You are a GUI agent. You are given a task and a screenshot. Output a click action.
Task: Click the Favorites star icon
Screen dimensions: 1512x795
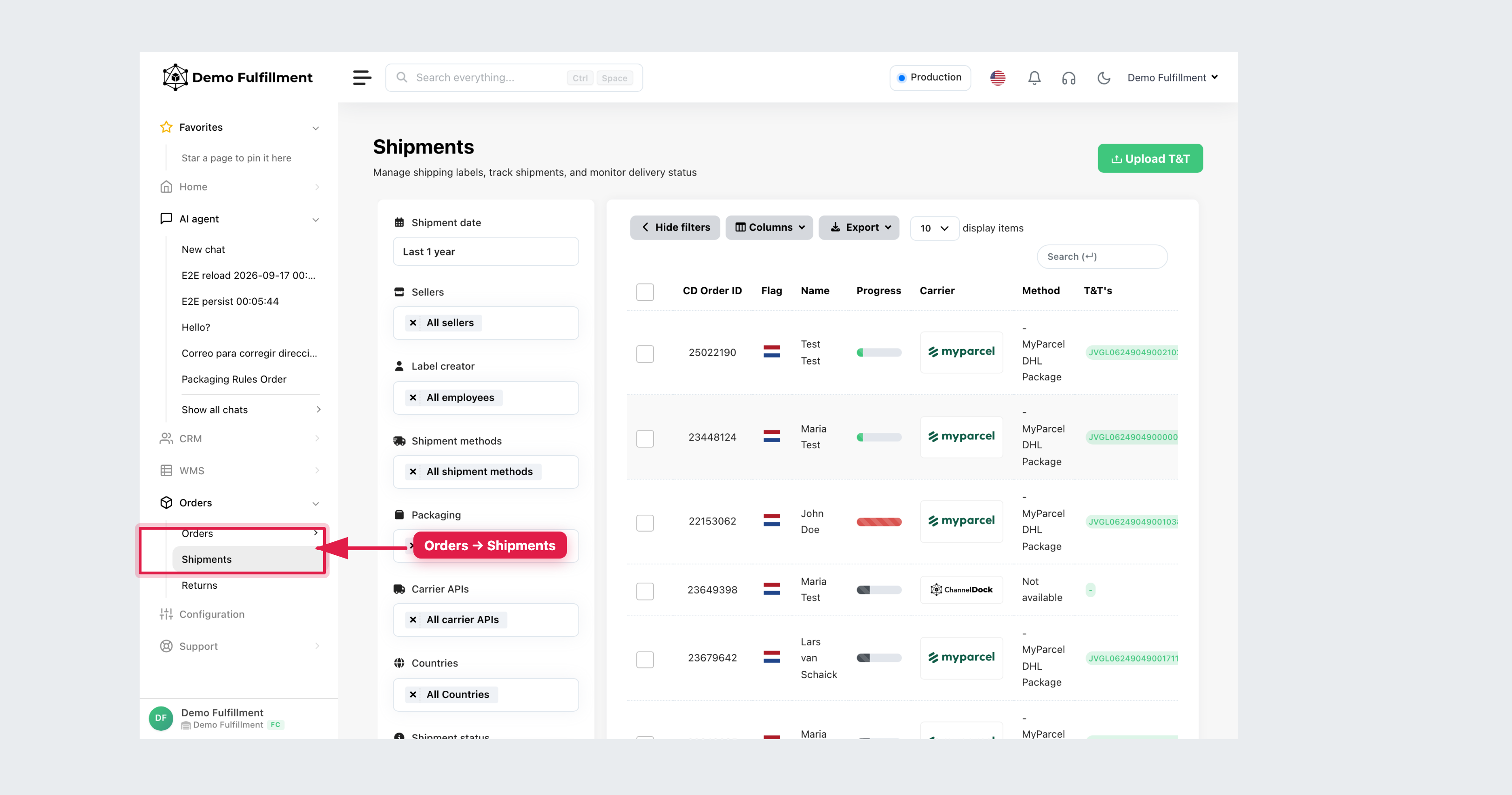point(166,128)
